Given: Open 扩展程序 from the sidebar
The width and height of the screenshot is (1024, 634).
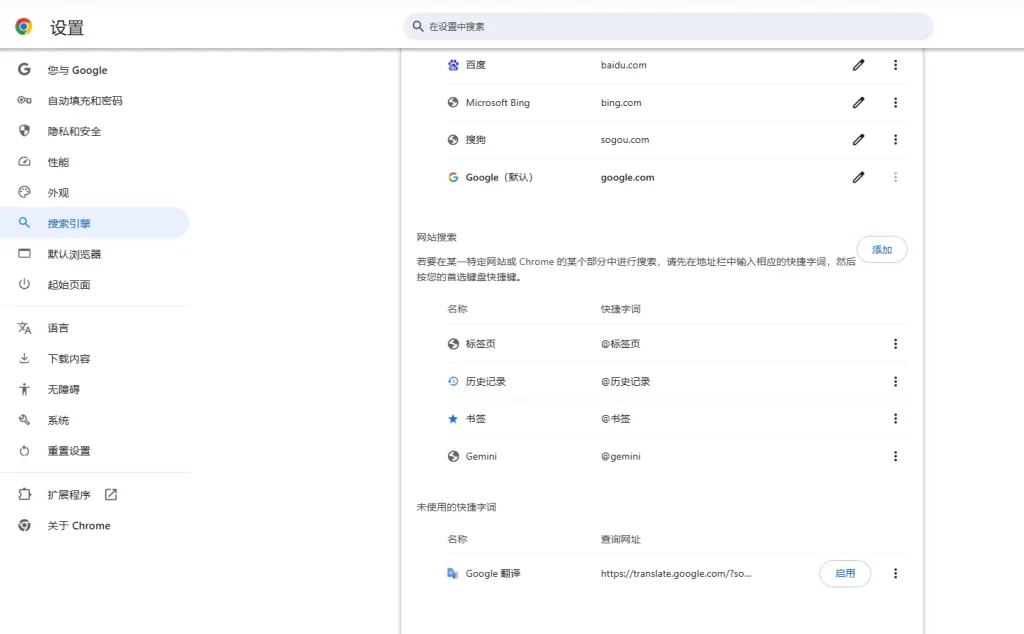Looking at the screenshot, I should [x=95, y=495].
